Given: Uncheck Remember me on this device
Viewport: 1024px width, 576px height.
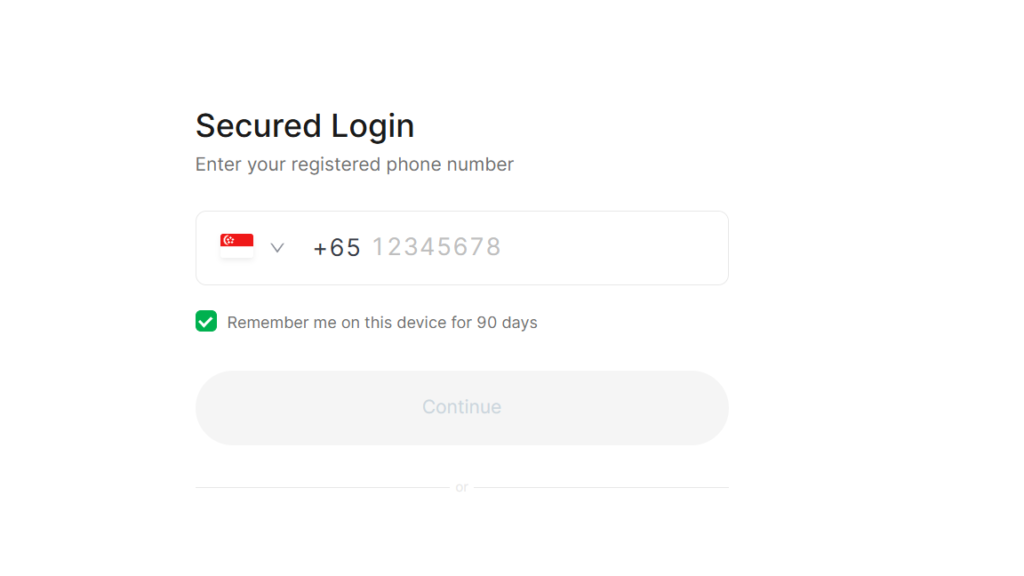Looking at the screenshot, I should point(206,321).
